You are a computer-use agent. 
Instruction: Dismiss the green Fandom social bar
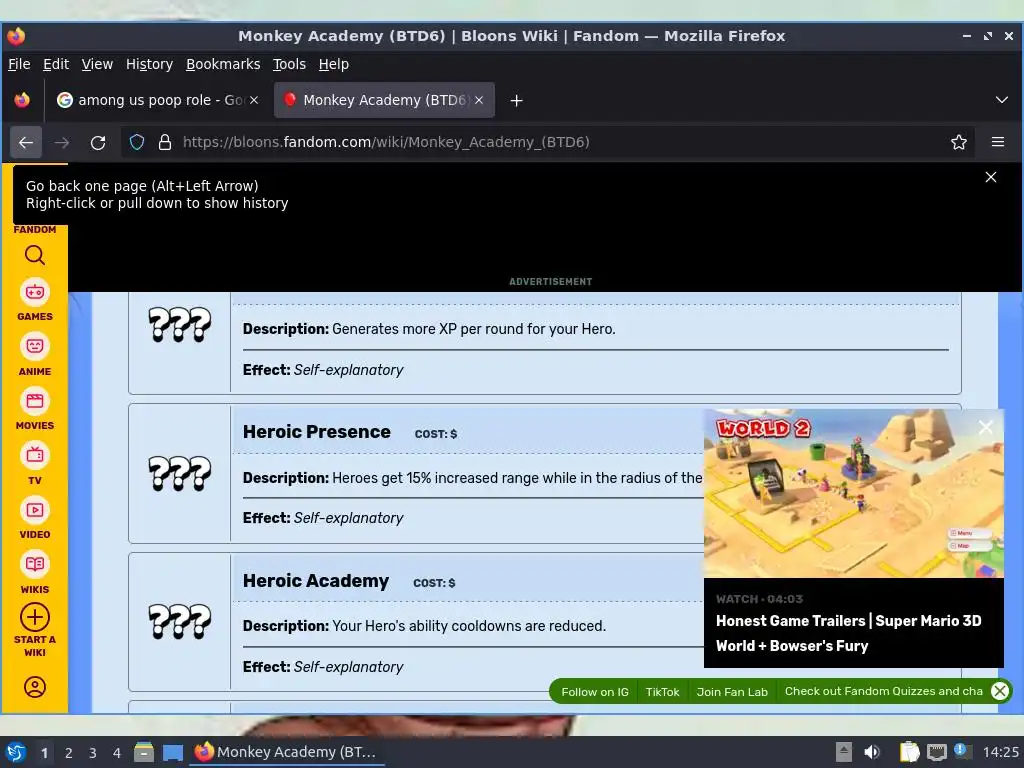pyautogui.click(x=1000, y=691)
